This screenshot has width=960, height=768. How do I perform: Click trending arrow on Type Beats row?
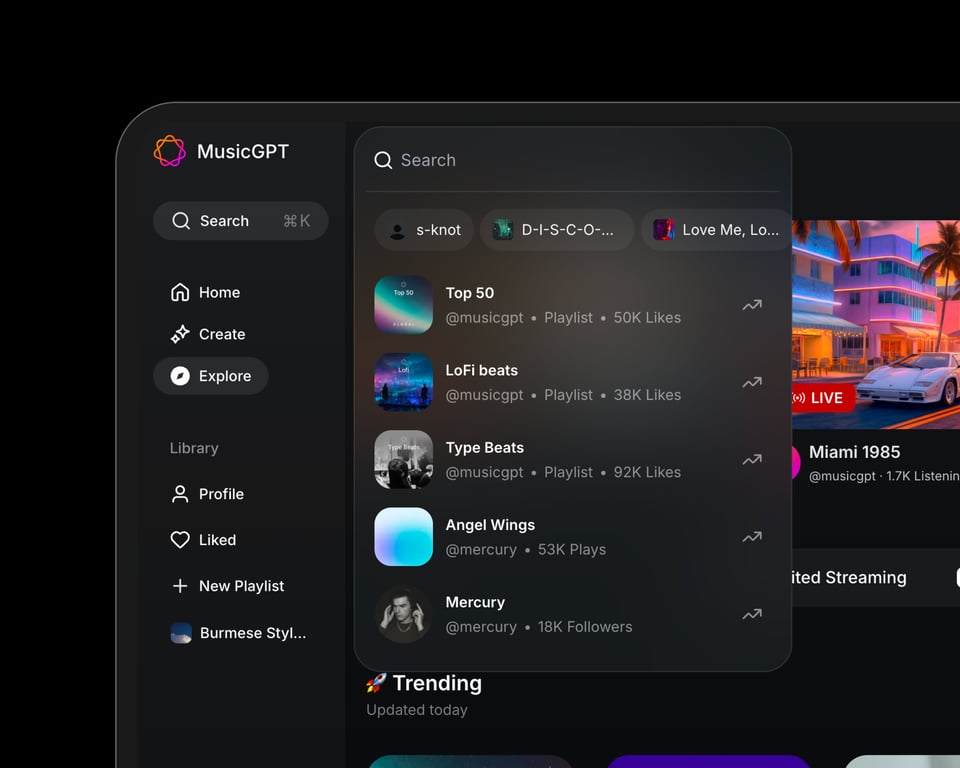[752, 459]
